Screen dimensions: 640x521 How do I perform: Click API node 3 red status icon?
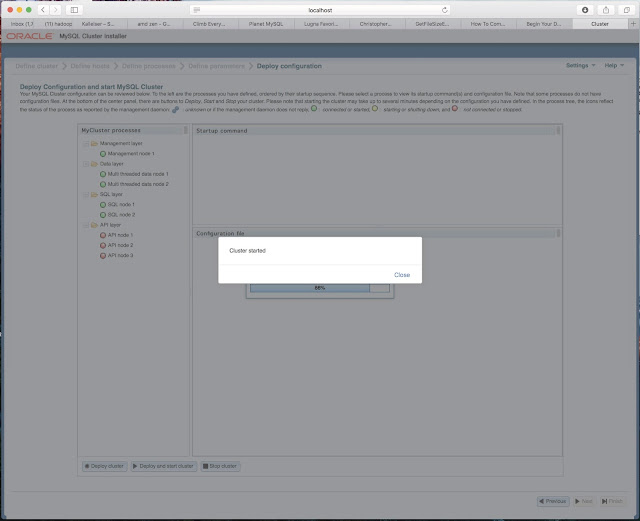point(103,256)
